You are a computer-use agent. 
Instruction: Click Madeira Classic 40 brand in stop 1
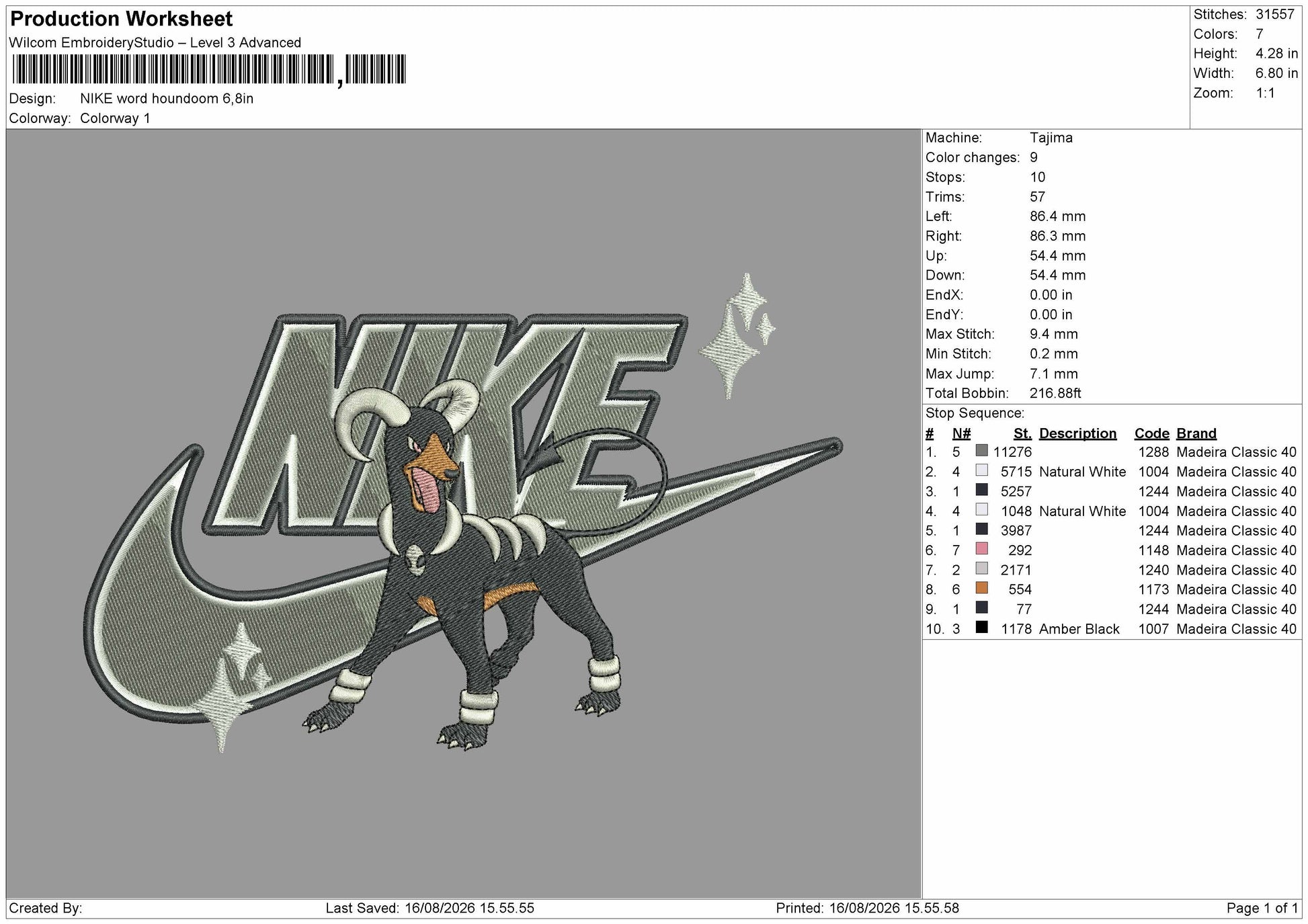pyautogui.click(x=1236, y=452)
